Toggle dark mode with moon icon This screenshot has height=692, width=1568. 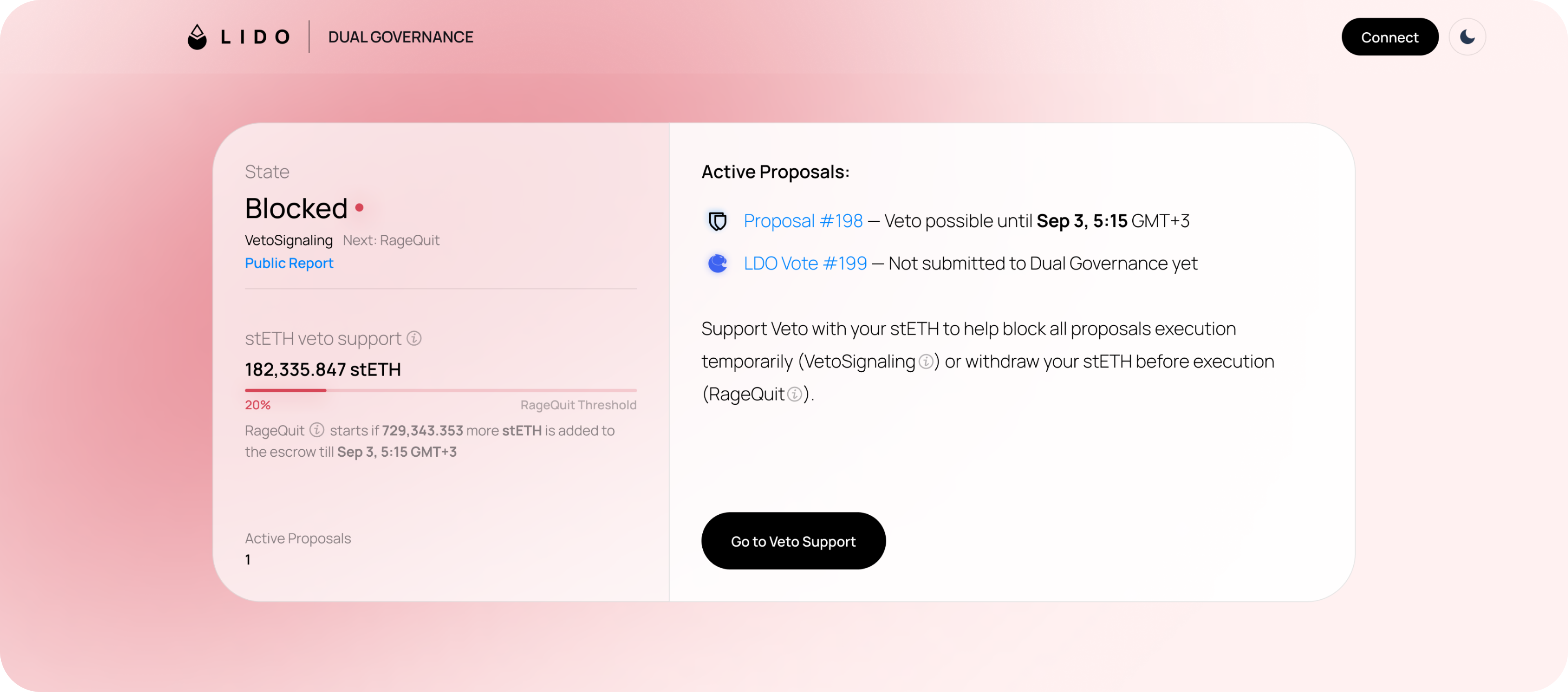1467,37
